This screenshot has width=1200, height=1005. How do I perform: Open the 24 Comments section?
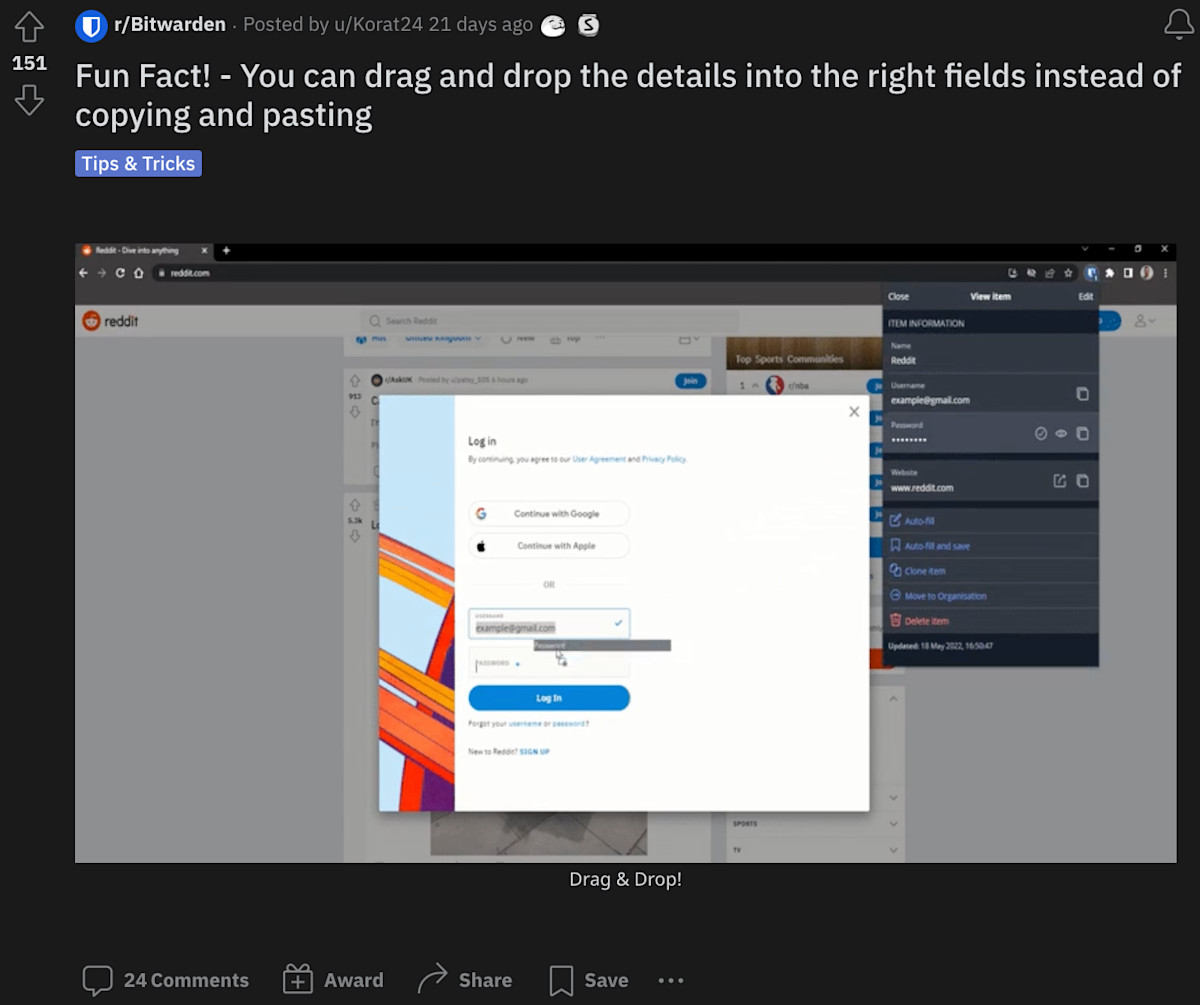click(166, 980)
